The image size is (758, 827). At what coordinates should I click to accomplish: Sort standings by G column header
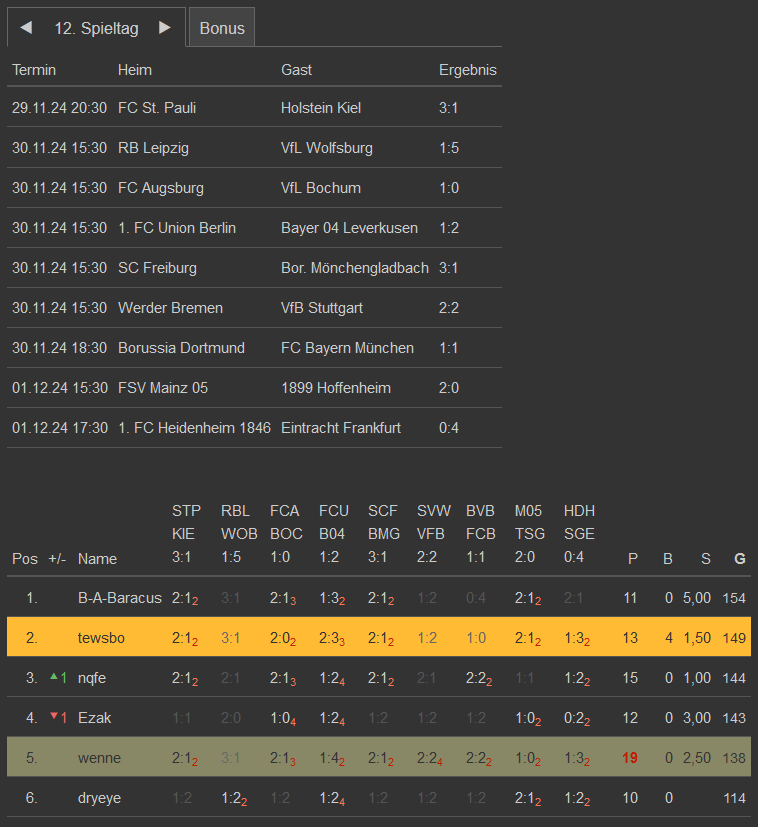point(740,559)
